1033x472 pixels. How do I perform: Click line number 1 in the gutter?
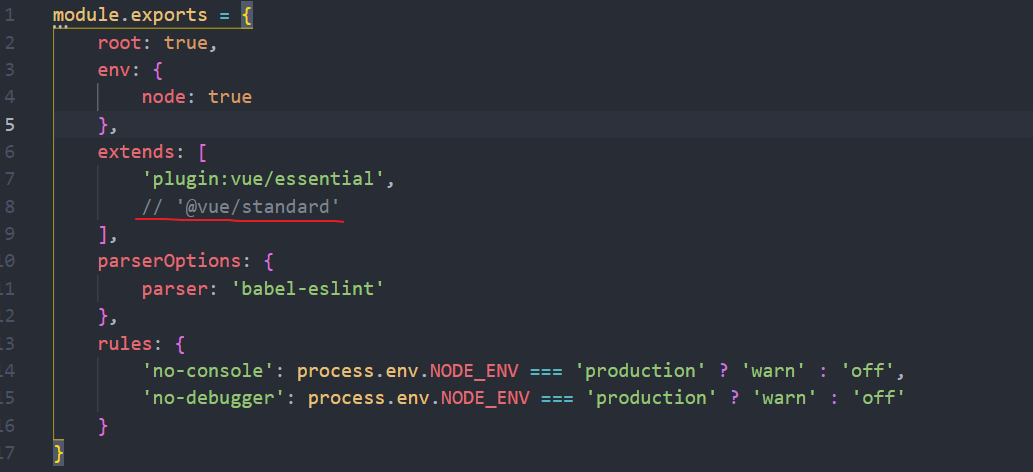pos(9,16)
